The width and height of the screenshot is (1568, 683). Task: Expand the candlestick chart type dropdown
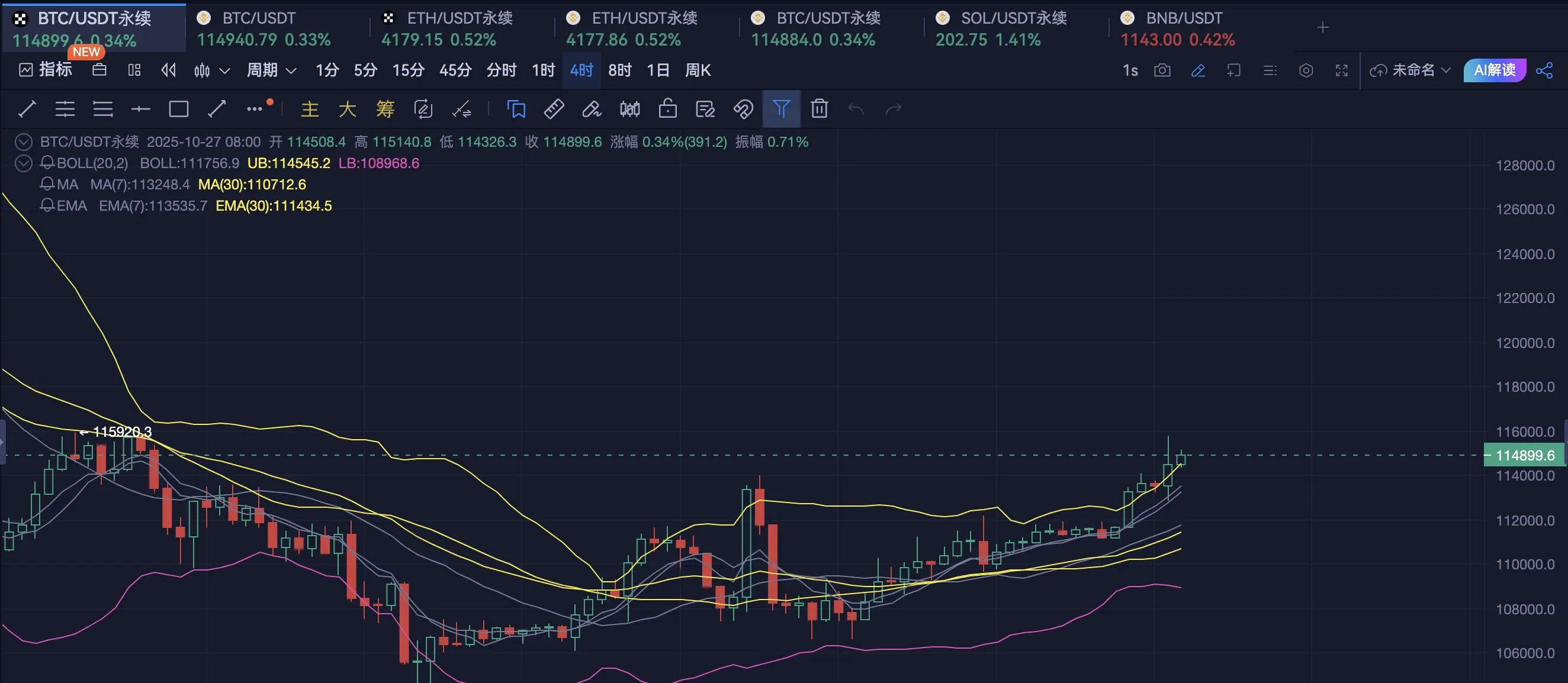click(224, 71)
